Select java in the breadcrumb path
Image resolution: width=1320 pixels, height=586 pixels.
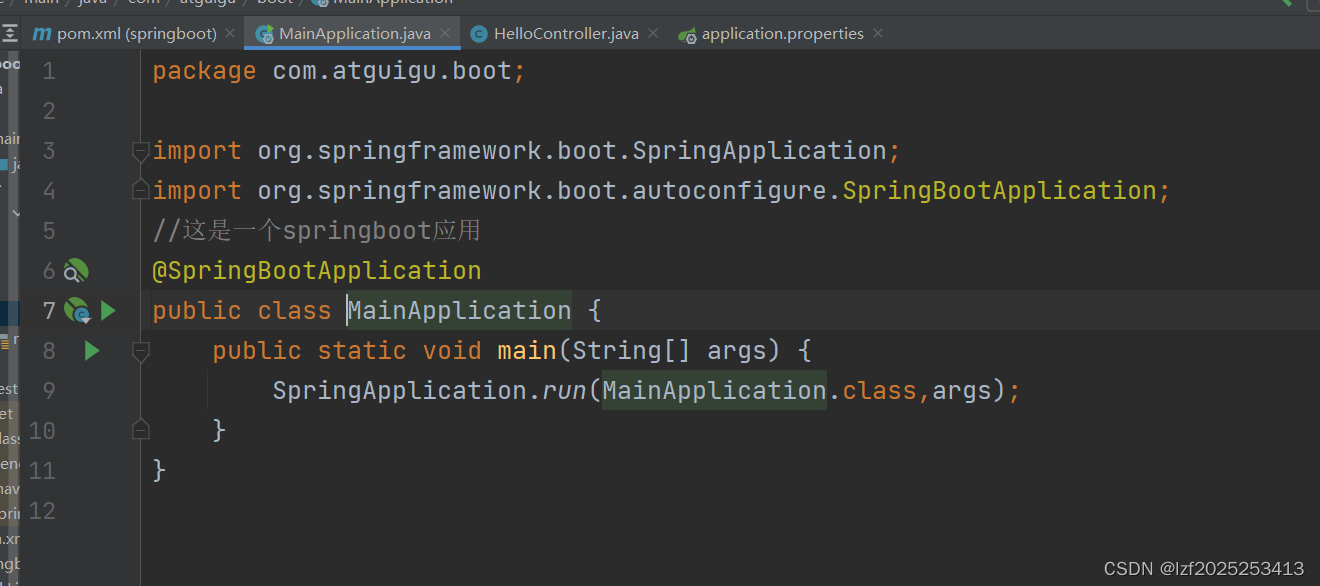(x=94, y=2)
